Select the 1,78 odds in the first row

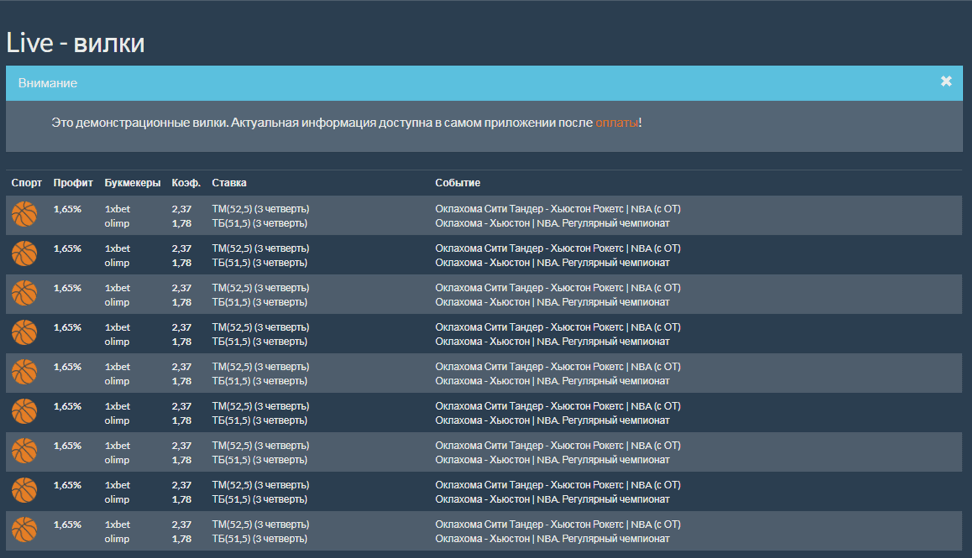click(182, 223)
